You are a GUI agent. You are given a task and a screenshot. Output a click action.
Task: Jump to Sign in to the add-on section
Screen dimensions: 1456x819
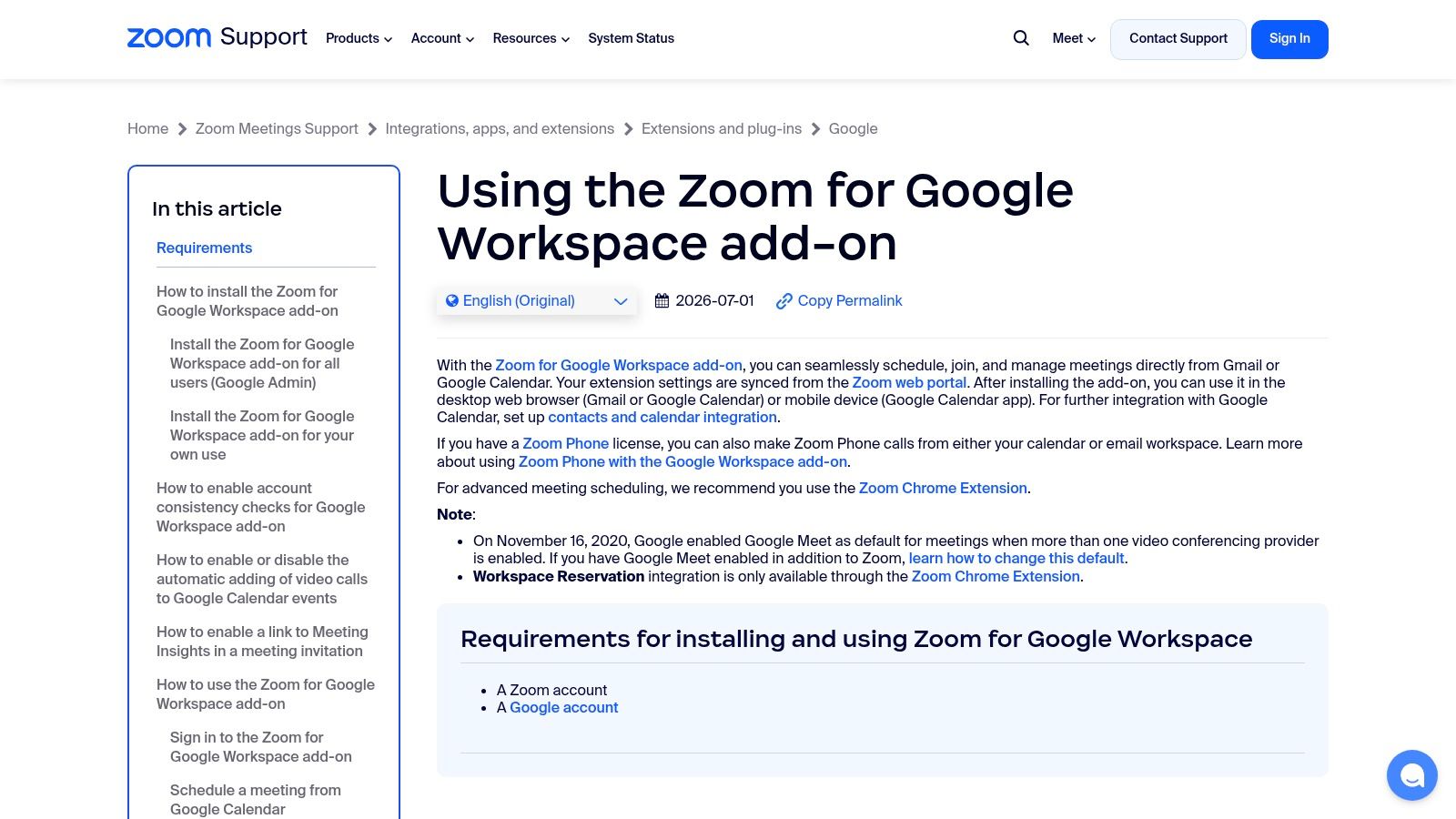click(x=261, y=747)
